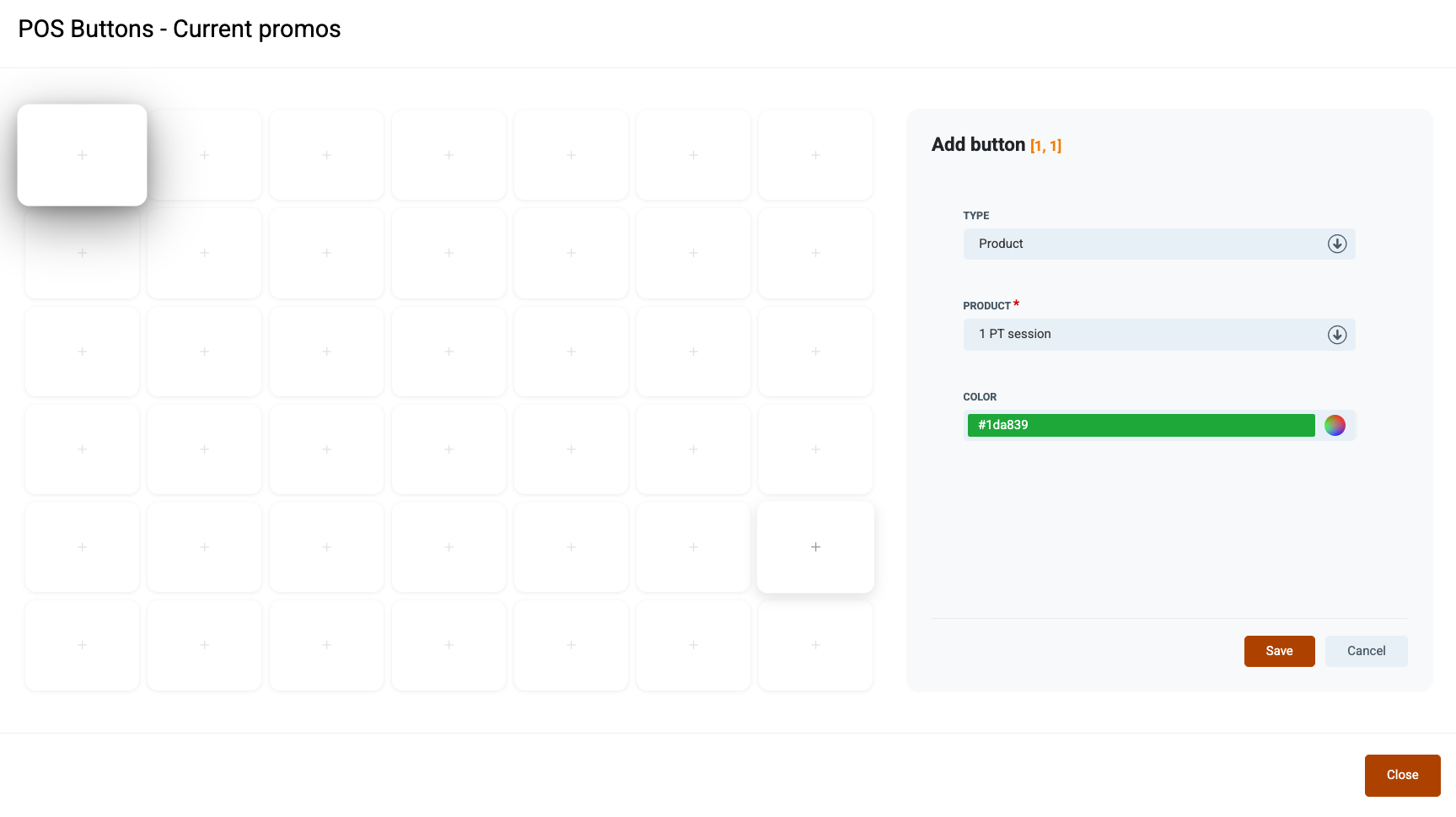Click plus cell in row 6, column 1
This screenshot has height=817, width=1456.
[83, 645]
